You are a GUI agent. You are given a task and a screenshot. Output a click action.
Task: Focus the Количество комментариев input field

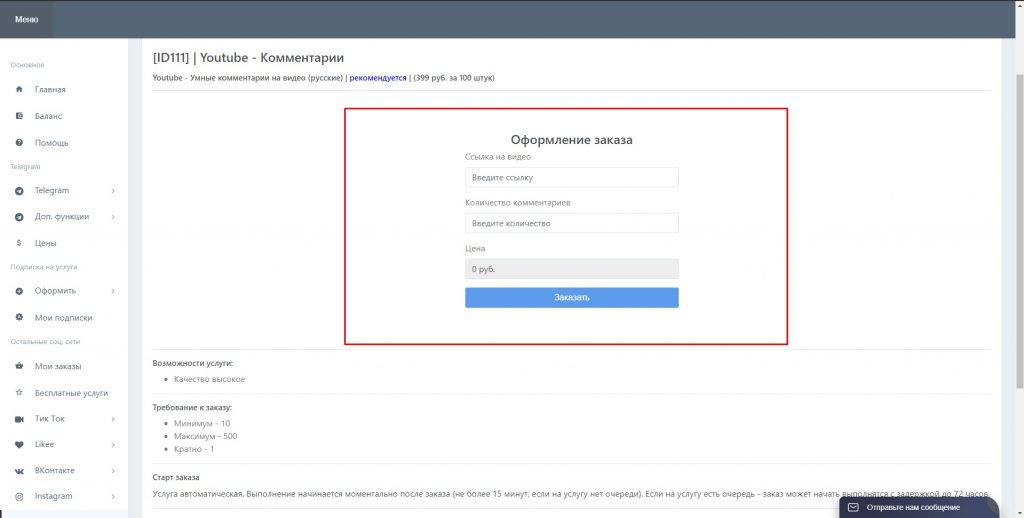click(x=571, y=223)
